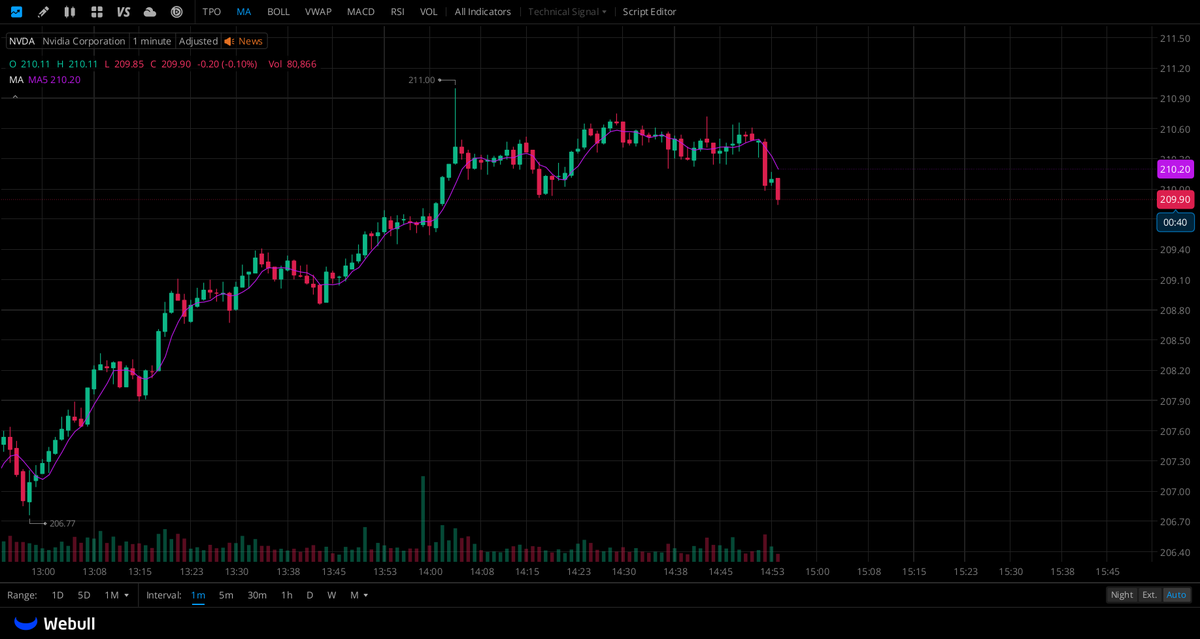The image size is (1200, 639).
Task: Click the NVDA ticker symbol label
Action: [x=22, y=41]
